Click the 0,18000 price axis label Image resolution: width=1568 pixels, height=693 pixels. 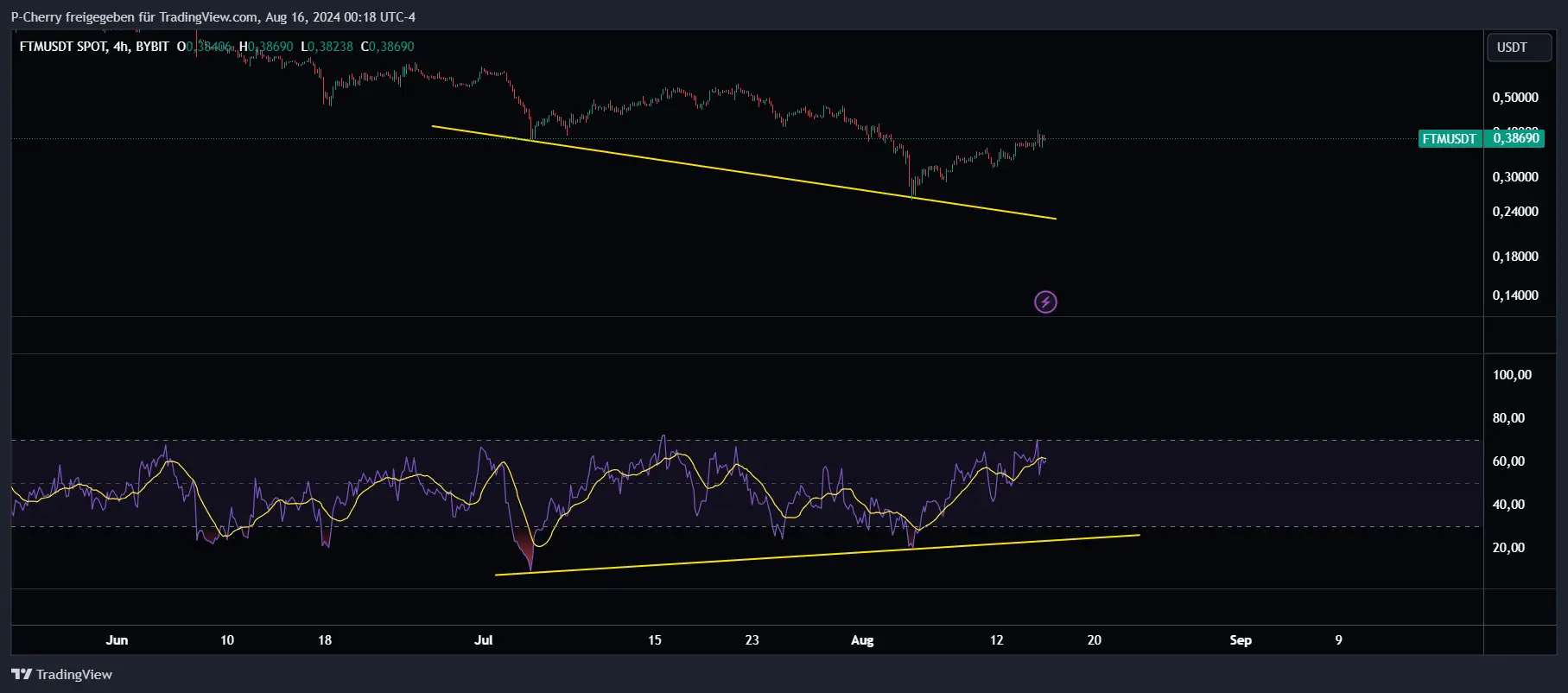(x=1515, y=257)
